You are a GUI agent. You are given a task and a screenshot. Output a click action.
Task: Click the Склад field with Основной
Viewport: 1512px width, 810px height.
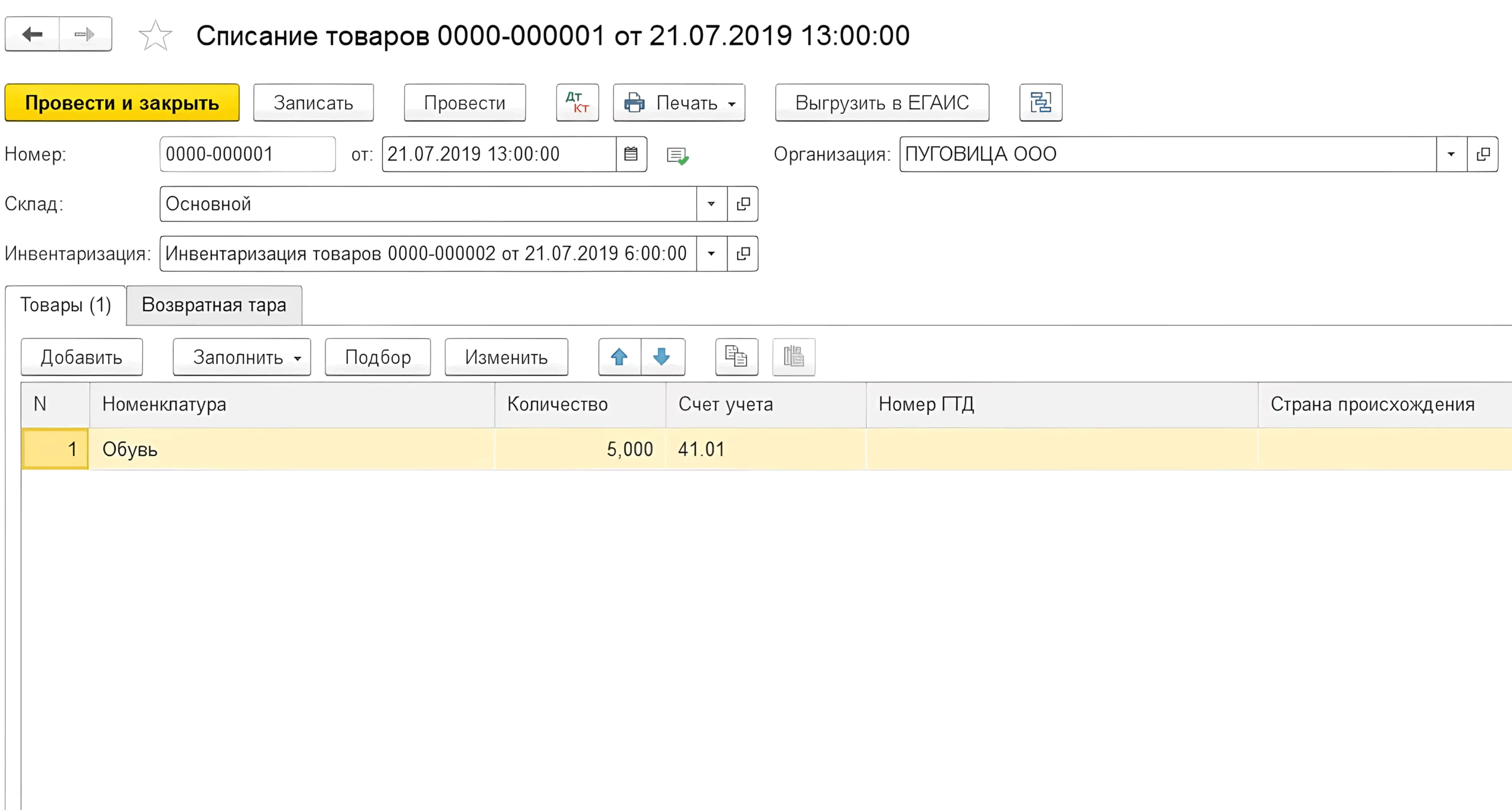[x=428, y=204]
